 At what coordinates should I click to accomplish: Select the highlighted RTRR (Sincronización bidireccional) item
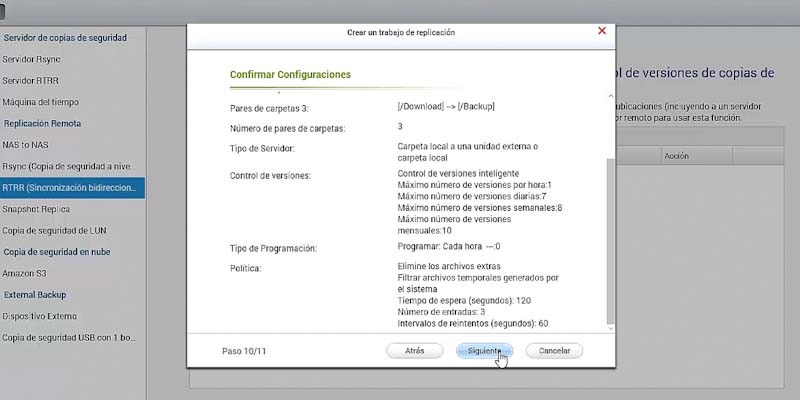[x=72, y=188]
